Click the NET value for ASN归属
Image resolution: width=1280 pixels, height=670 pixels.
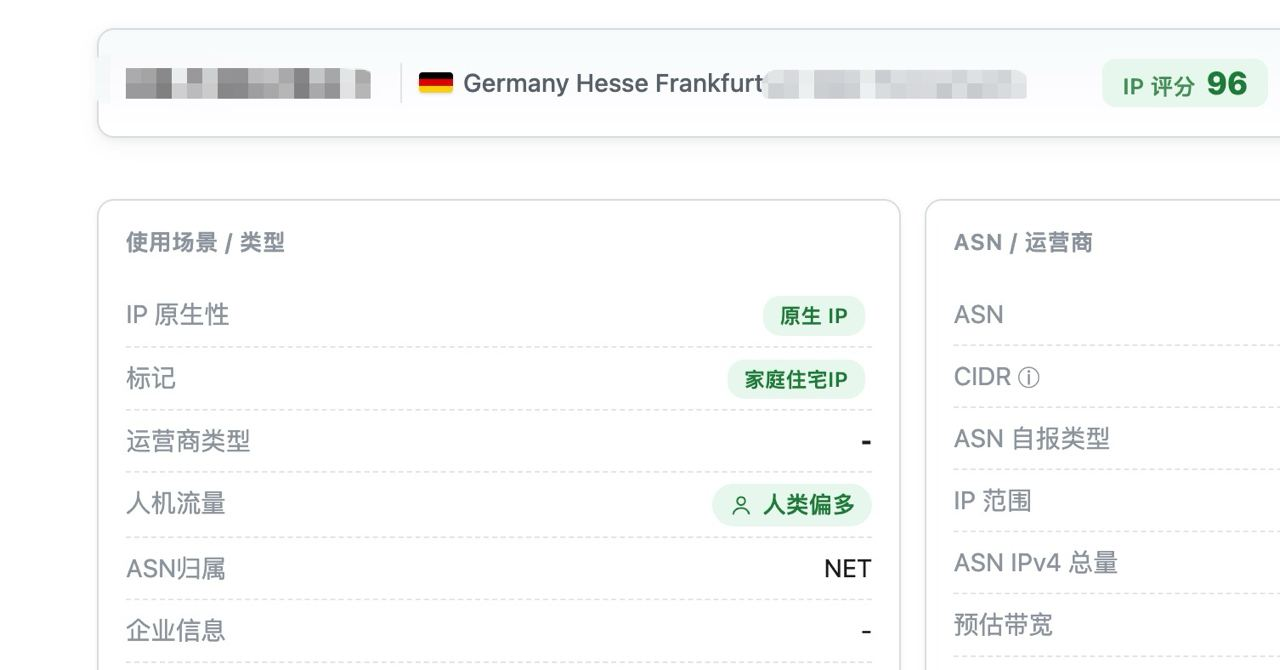[848, 569]
